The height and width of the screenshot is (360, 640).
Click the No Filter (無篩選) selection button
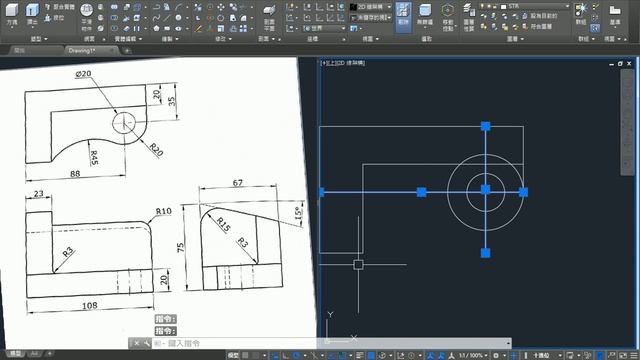pos(425,16)
